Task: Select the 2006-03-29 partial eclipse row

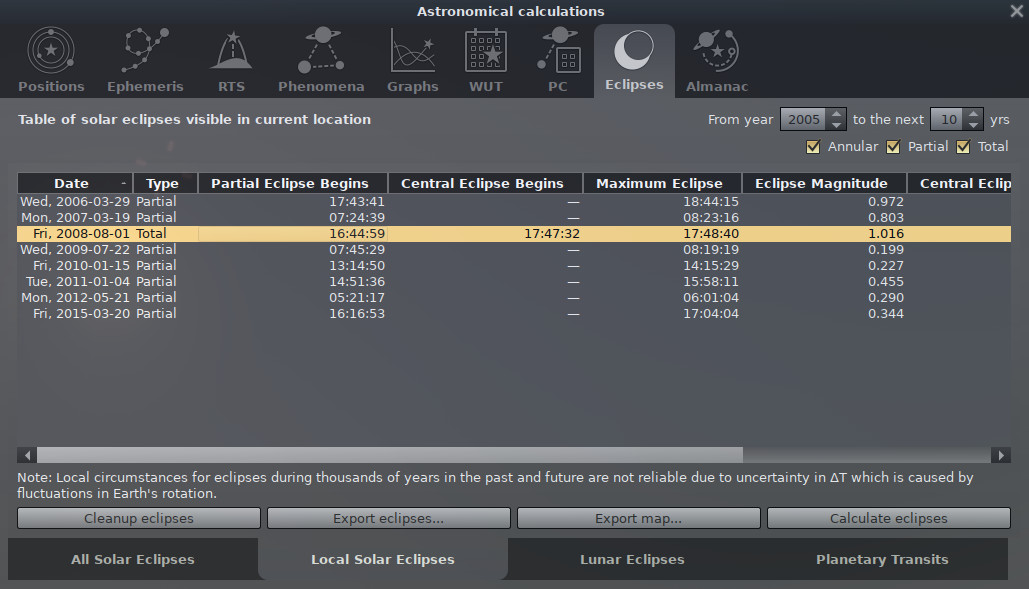Action: click(300, 201)
